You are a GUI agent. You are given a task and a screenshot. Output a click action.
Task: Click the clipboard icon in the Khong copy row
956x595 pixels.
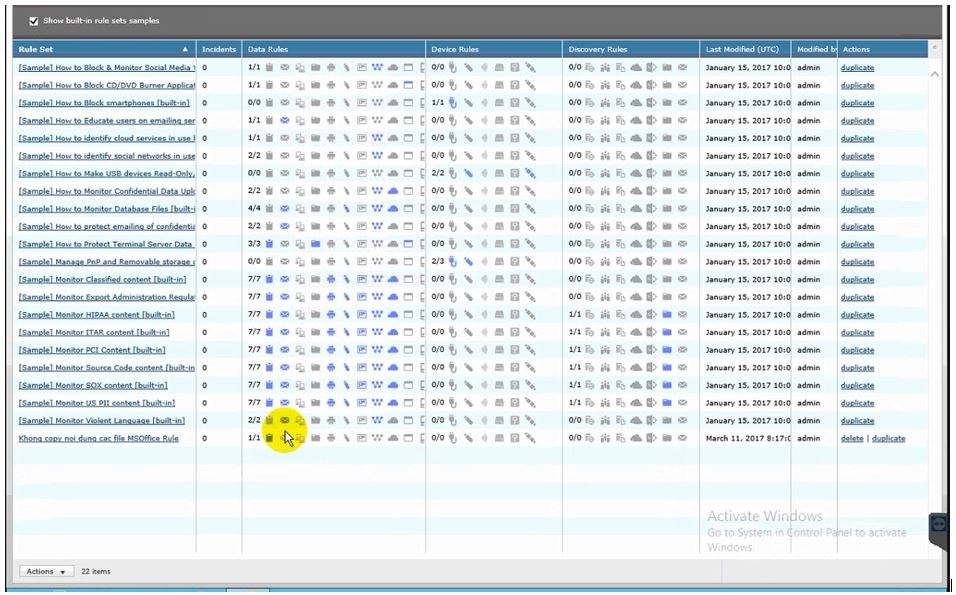click(x=269, y=438)
